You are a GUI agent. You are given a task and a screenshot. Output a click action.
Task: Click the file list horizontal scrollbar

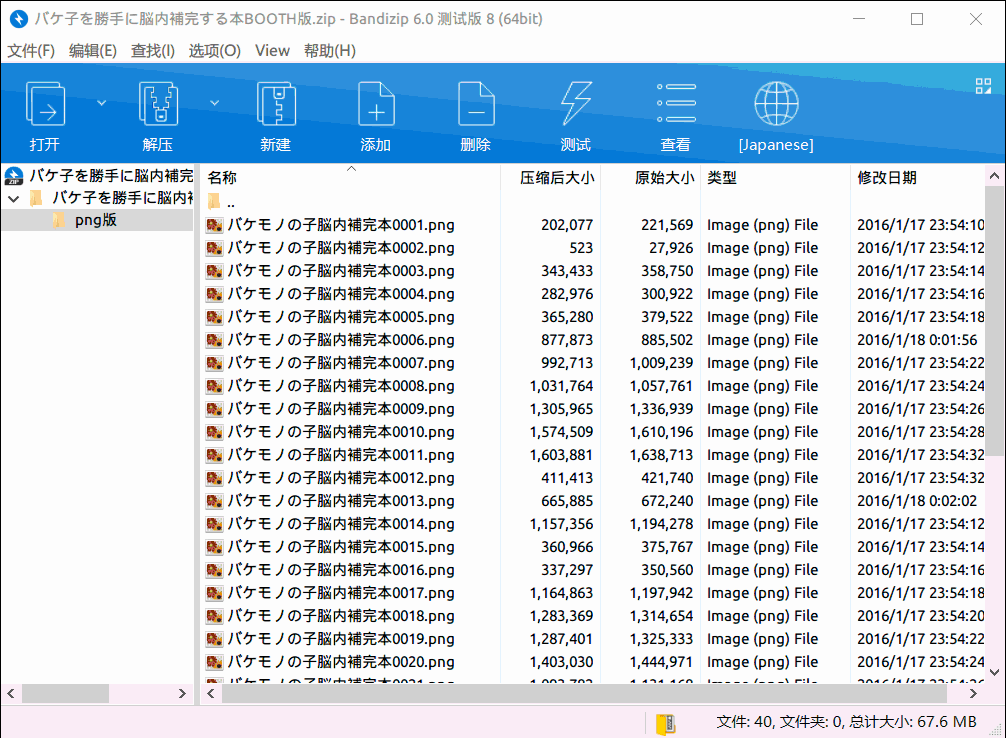coord(584,694)
